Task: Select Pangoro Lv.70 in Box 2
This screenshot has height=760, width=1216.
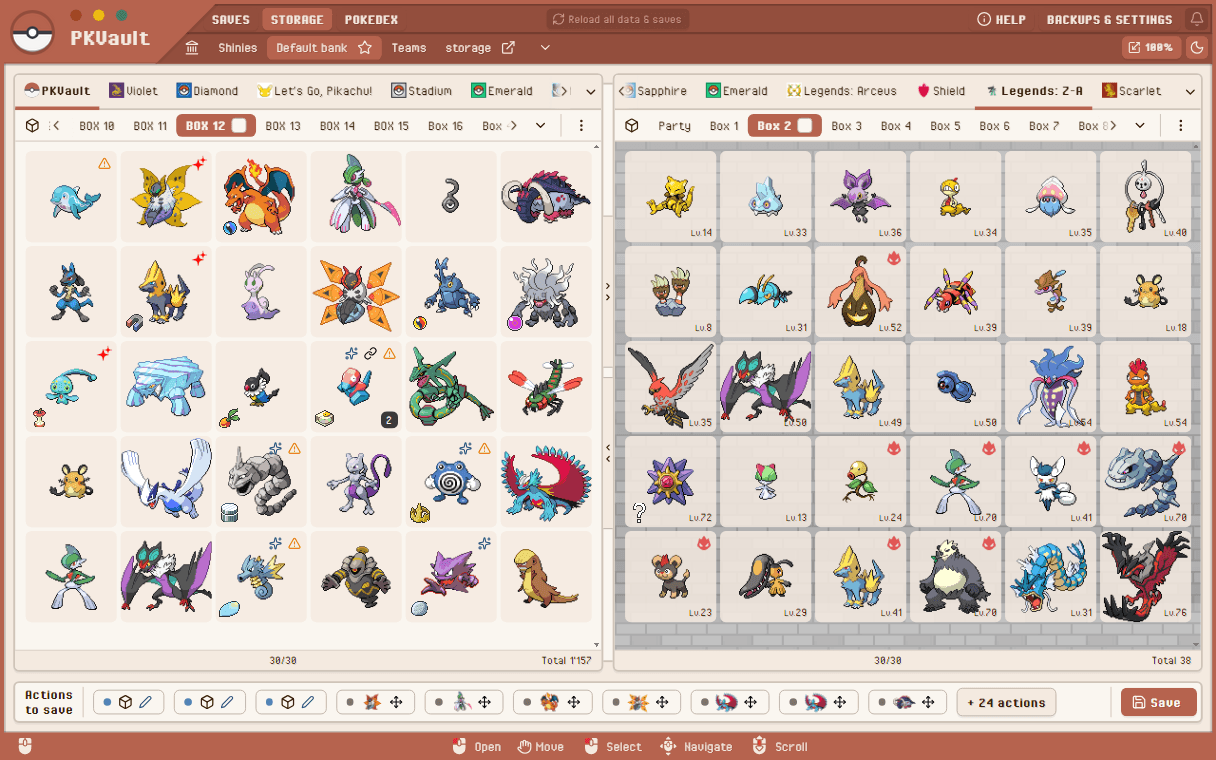Action: click(955, 576)
